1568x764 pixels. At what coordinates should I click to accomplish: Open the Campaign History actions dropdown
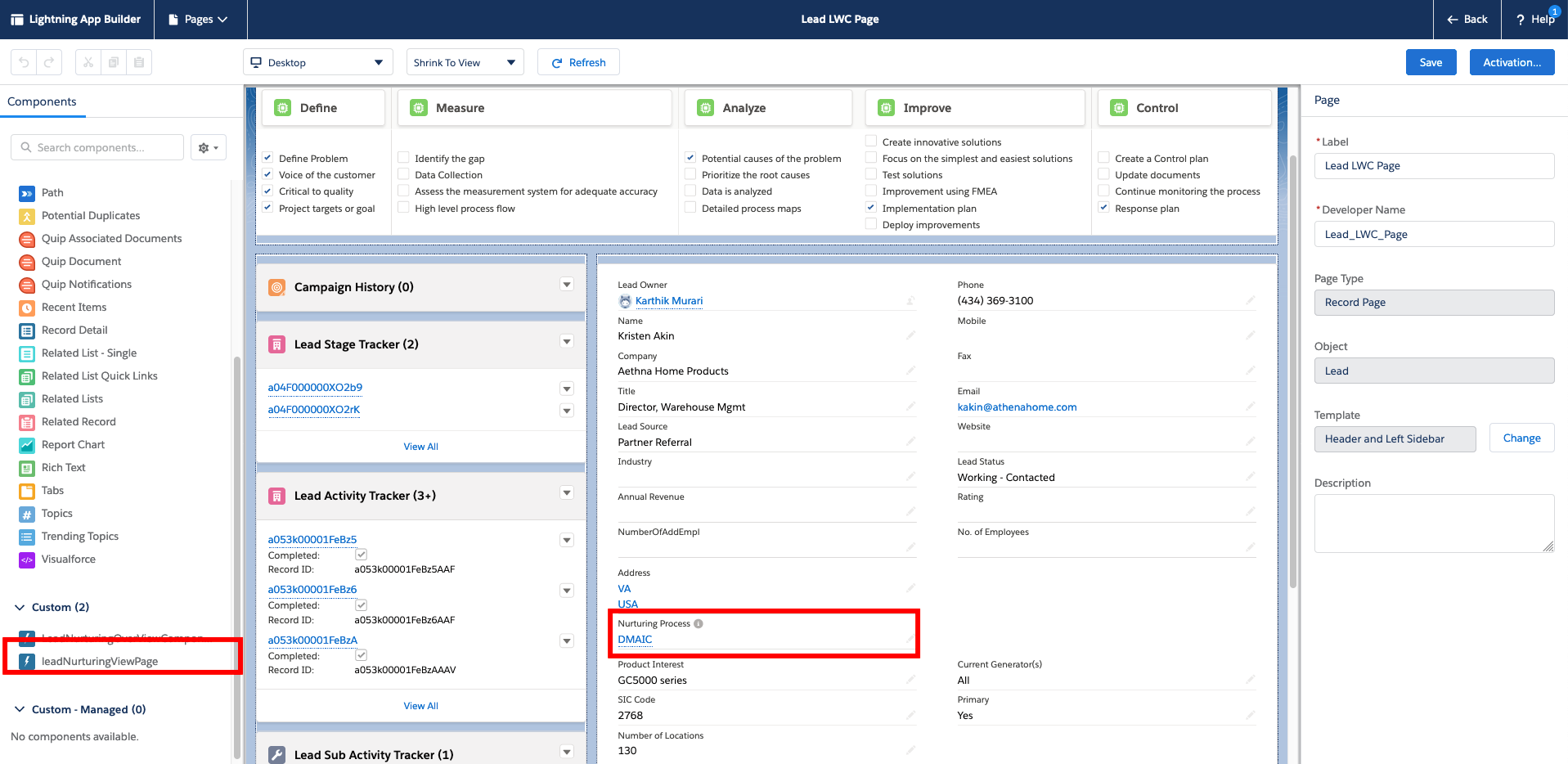[566, 285]
